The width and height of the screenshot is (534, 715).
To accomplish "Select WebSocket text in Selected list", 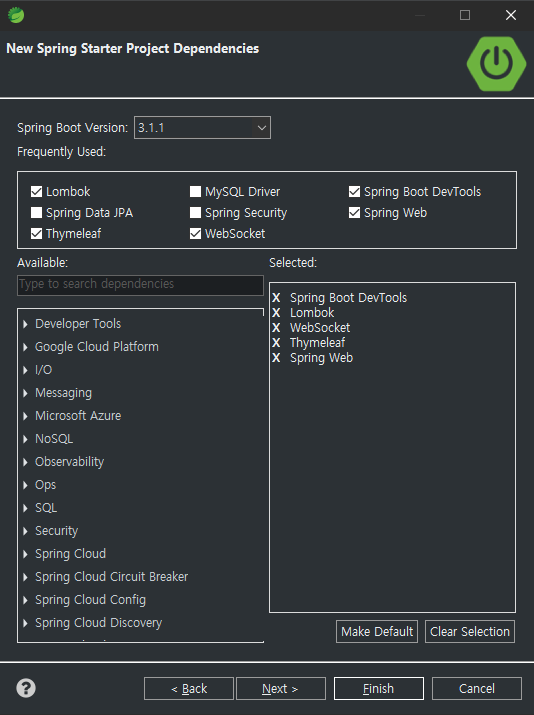I will coord(320,328).
